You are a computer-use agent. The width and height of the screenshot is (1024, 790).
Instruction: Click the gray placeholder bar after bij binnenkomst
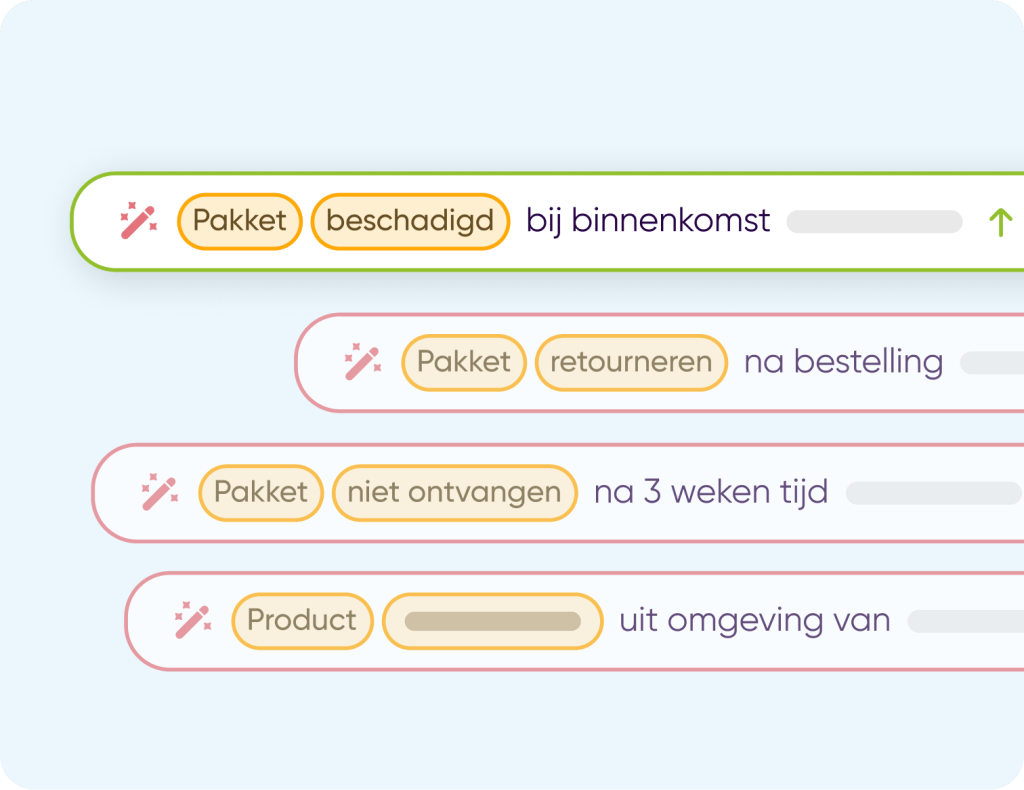pyautogui.click(x=874, y=222)
